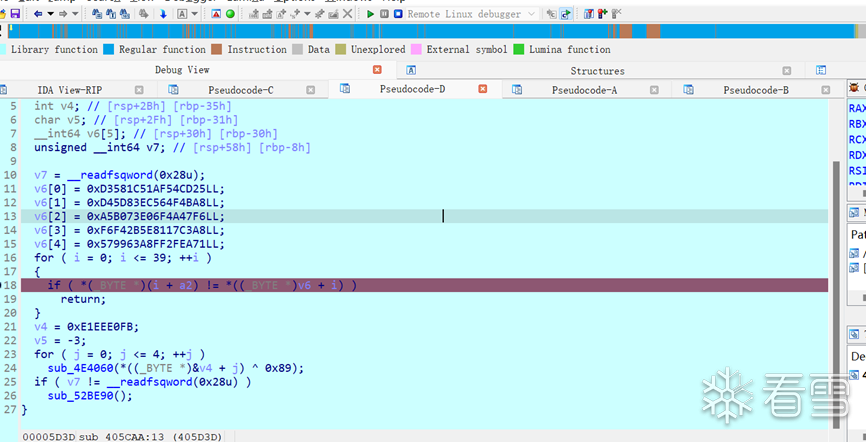Close the IDA View-RIP tab
Screen dimensions: 866x442
[139, 90]
